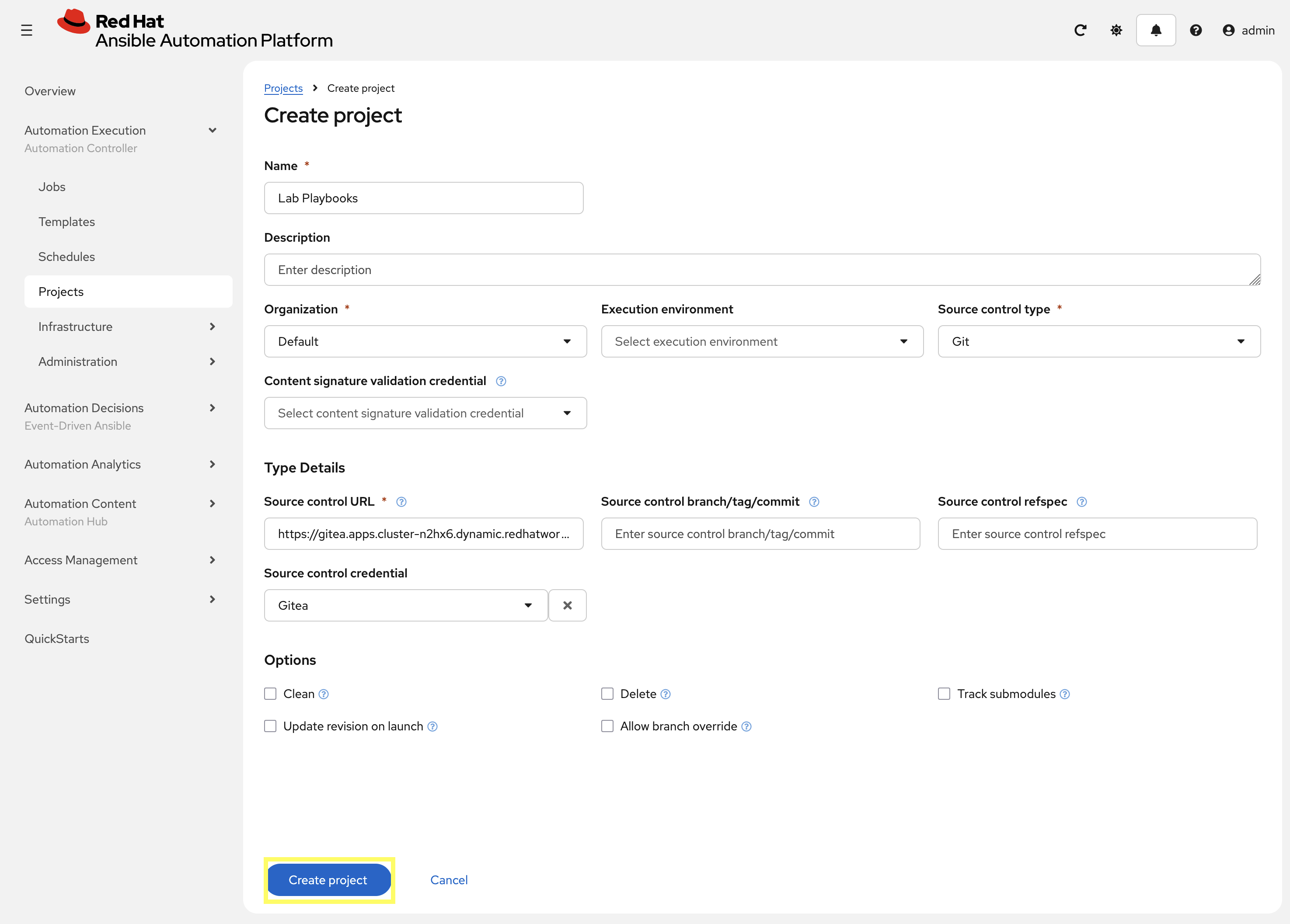Image resolution: width=1290 pixels, height=924 pixels.
Task: Show the Source control URL help tooltip
Action: point(401,502)
